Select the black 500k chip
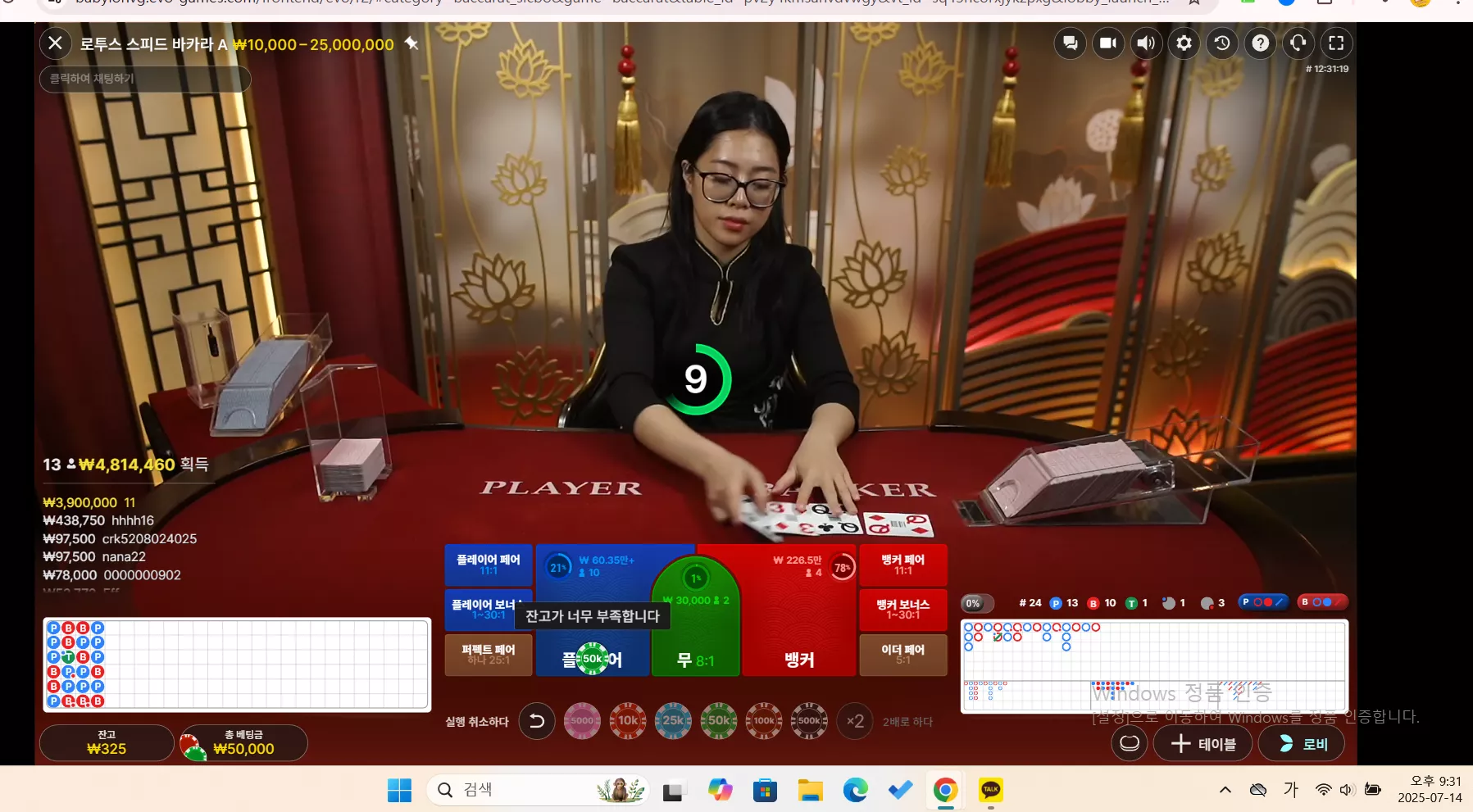 pyautogui.click(x=809, y=721)
